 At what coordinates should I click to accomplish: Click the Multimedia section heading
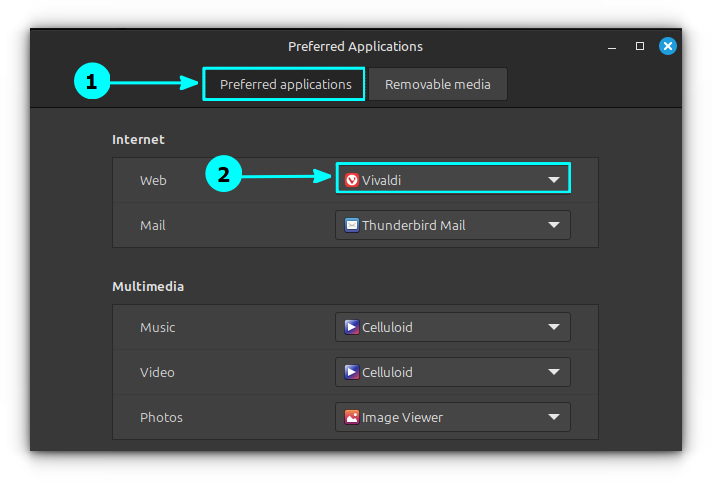[148, 286]
